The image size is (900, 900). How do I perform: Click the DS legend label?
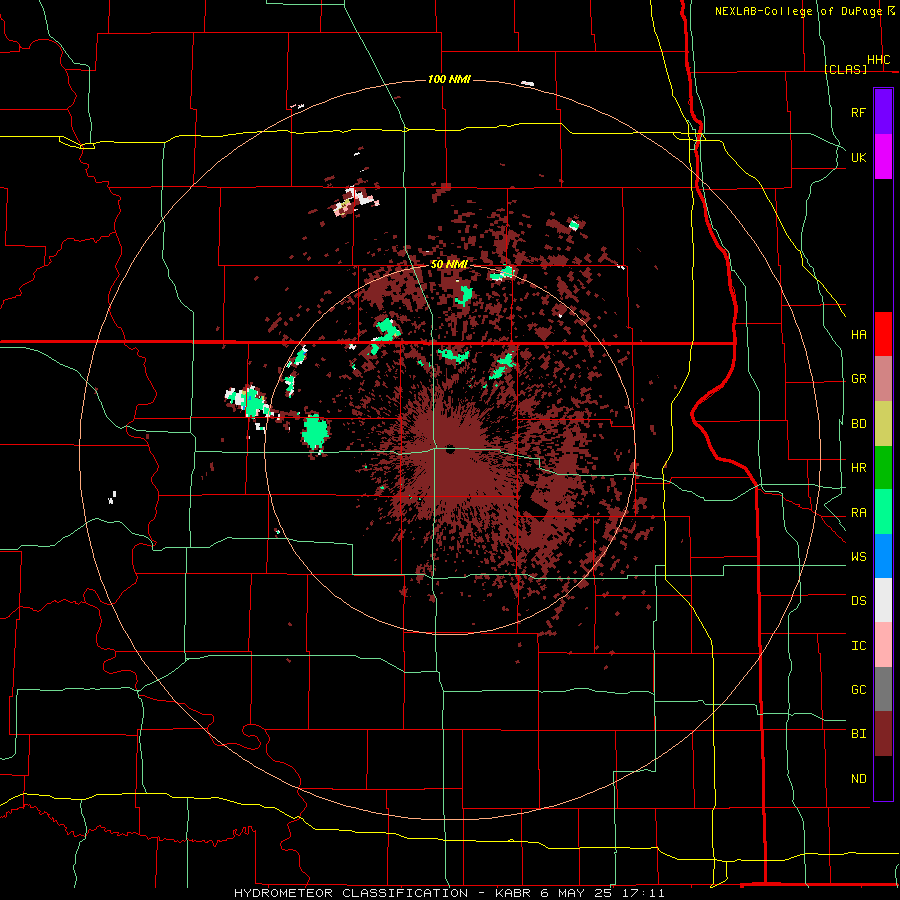pyautogui.click(x=858, y=601)
